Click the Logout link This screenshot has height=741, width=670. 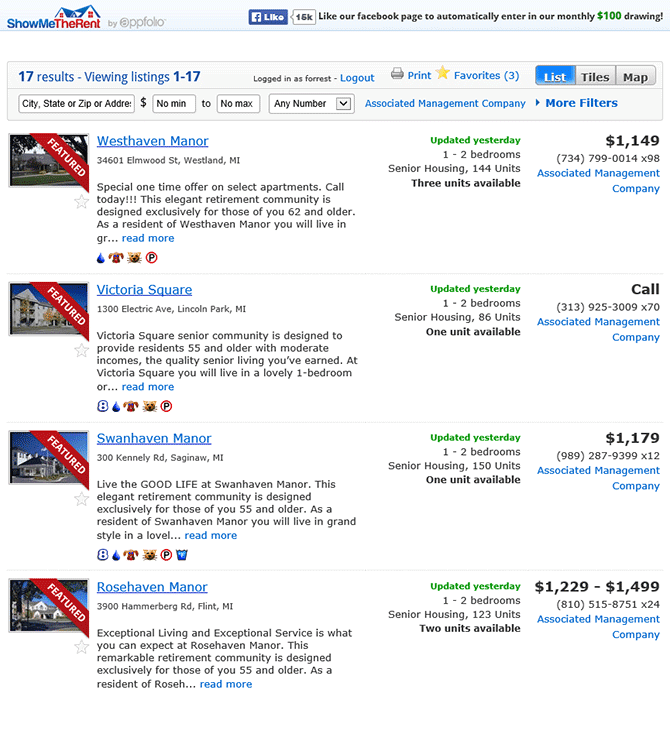coord(357,78)
